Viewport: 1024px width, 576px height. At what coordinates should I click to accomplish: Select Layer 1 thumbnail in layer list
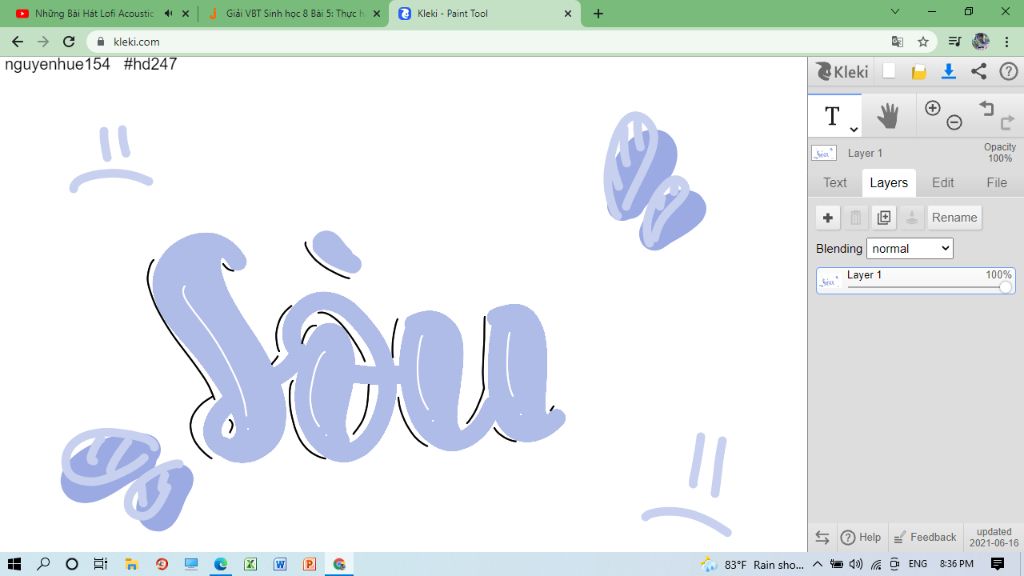click(x=829, y=281)
